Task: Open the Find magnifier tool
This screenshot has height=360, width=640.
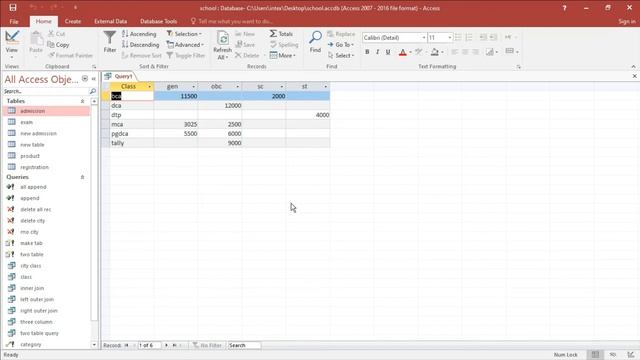Action: 315,42
